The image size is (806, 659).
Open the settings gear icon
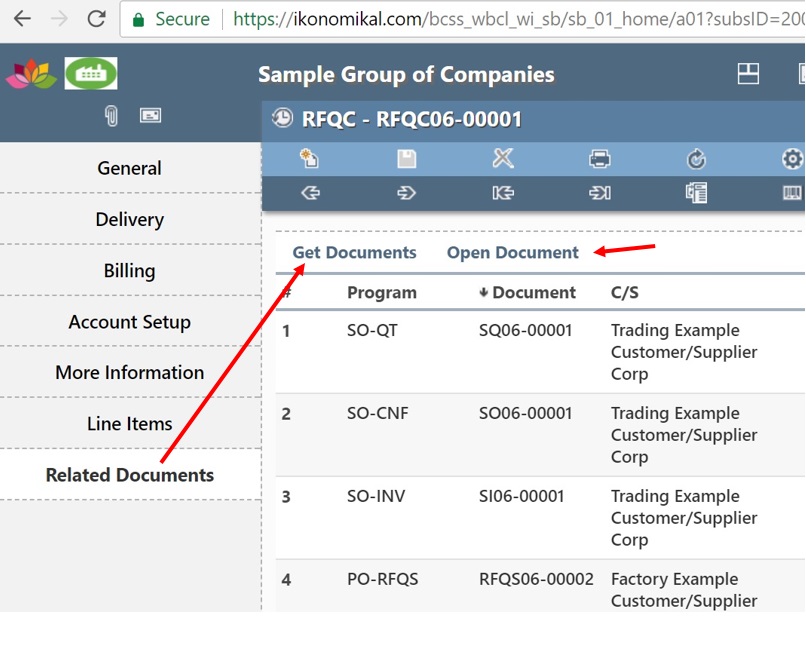click(x=792, y=159)
